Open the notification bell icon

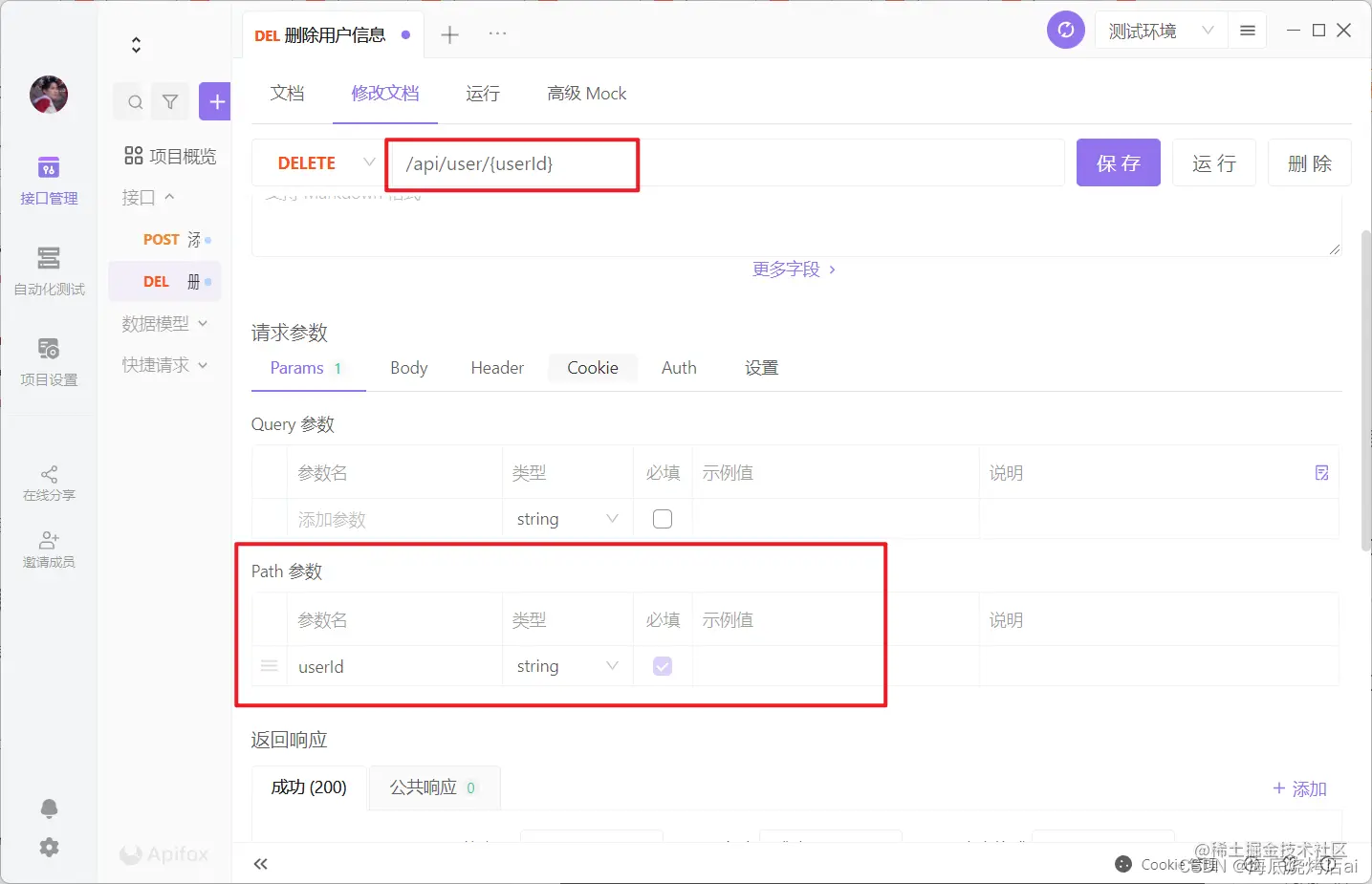[x=49, y=809]
